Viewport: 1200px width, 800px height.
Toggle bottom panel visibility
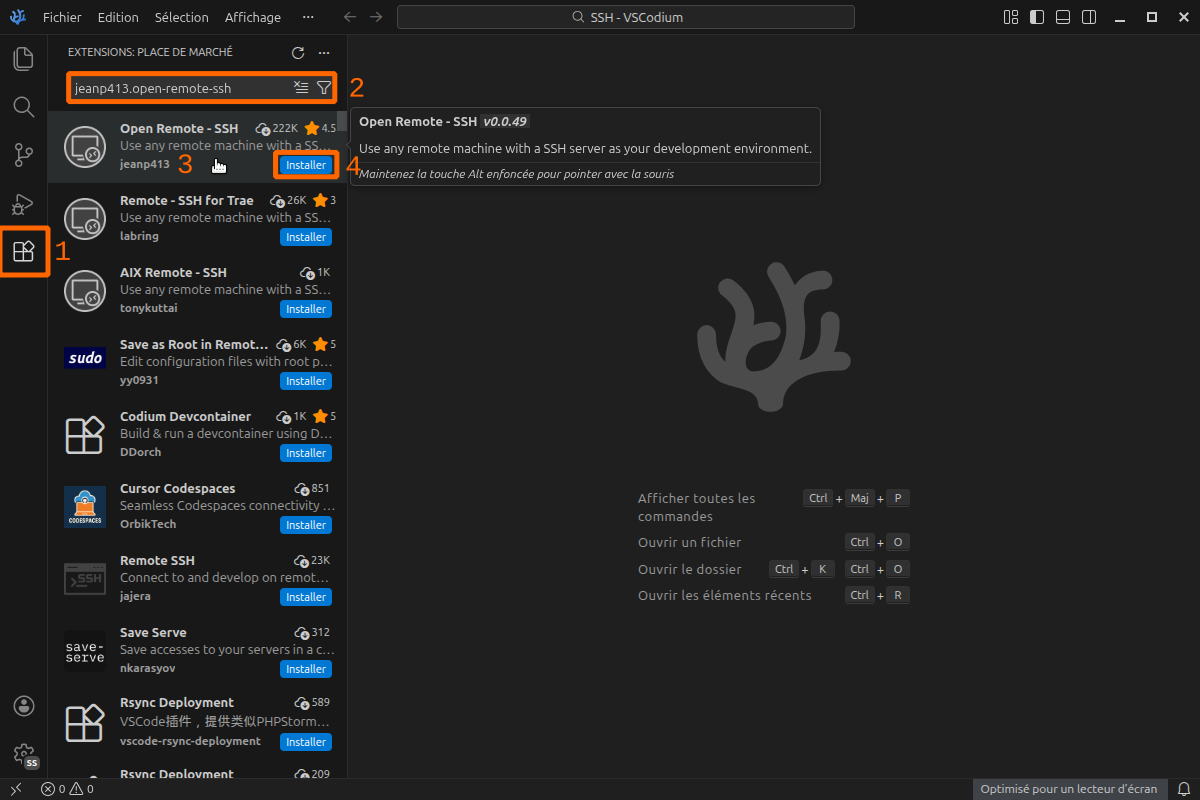pos(1063,17)
